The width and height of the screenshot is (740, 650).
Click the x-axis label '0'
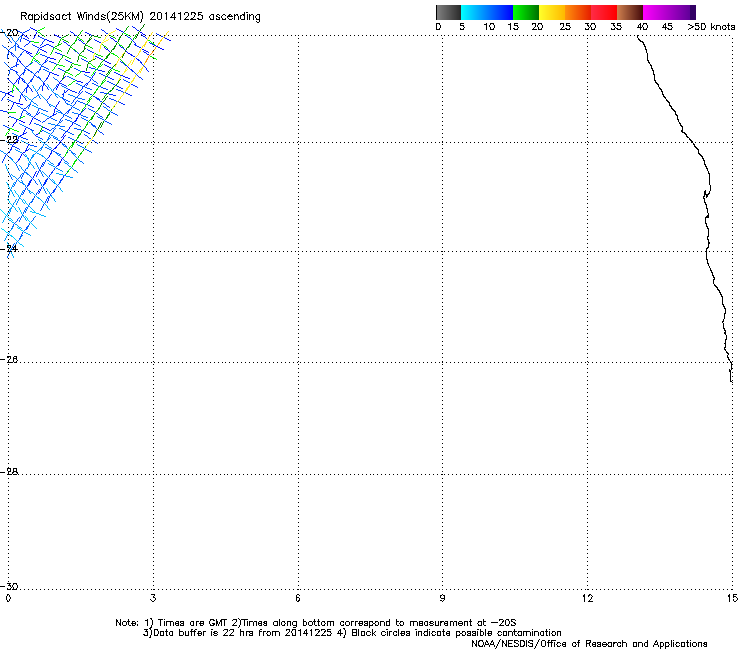tap(8, 599)
